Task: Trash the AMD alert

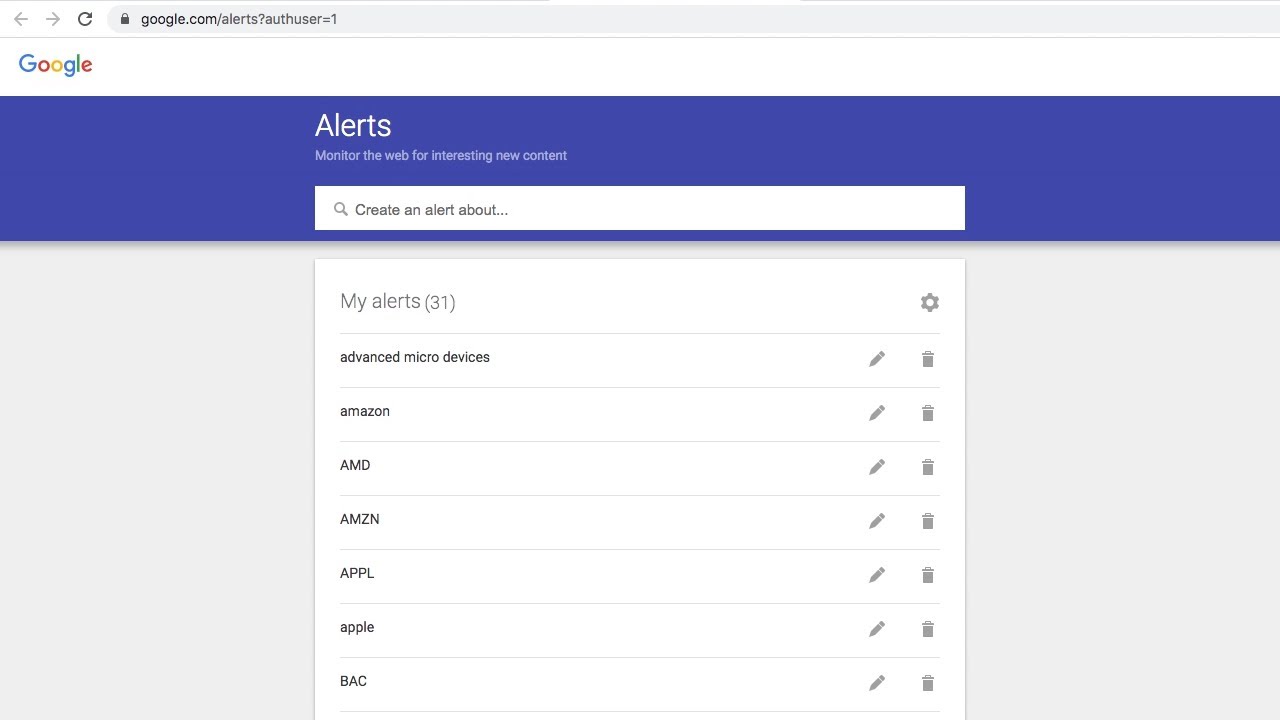Action: pyautogui.click(x=928, y=467)
